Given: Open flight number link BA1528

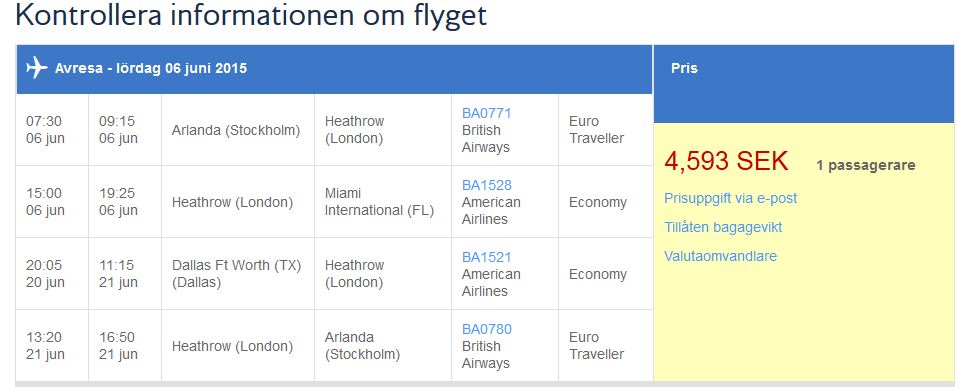Looking at the screenshot, I should (x=486, y=186).
